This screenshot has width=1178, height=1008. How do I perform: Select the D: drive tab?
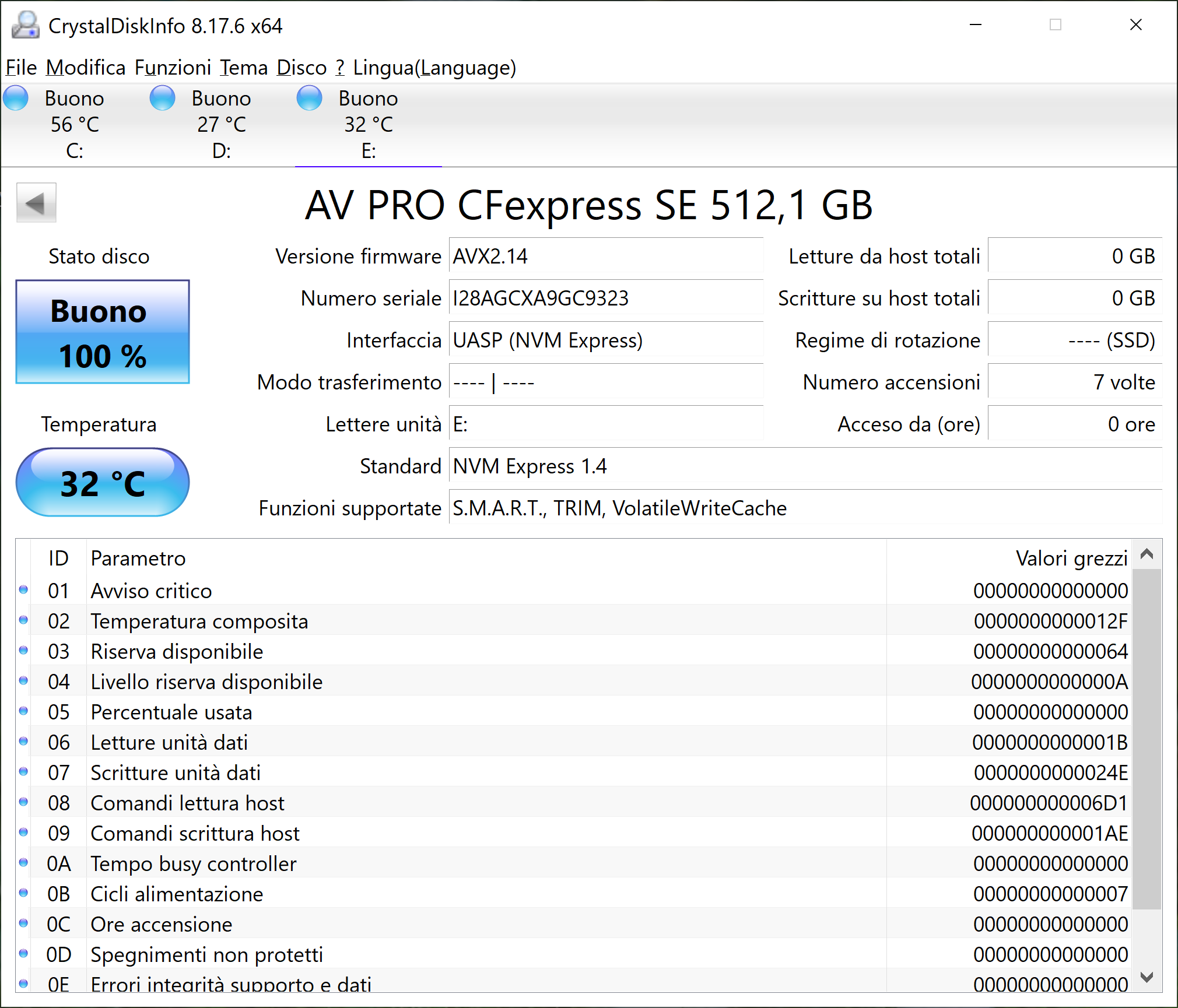221,125
